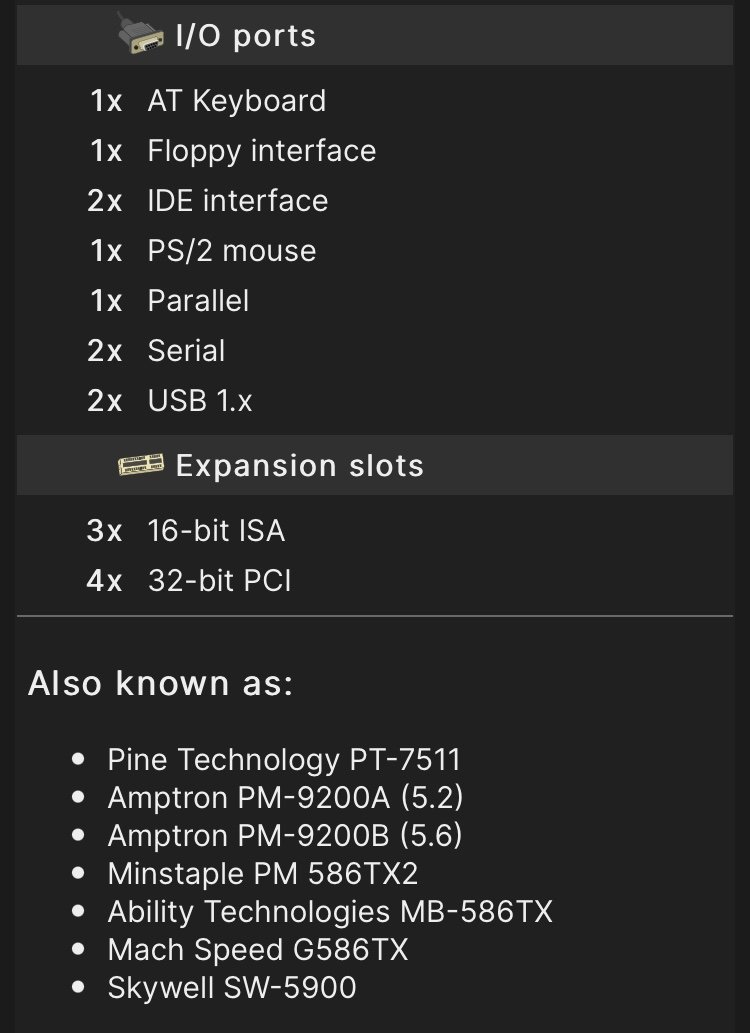This screenshot has width=750, height=1033.
Task: Click the 16-bit ISA slot entry
Action: coord(216,530)
